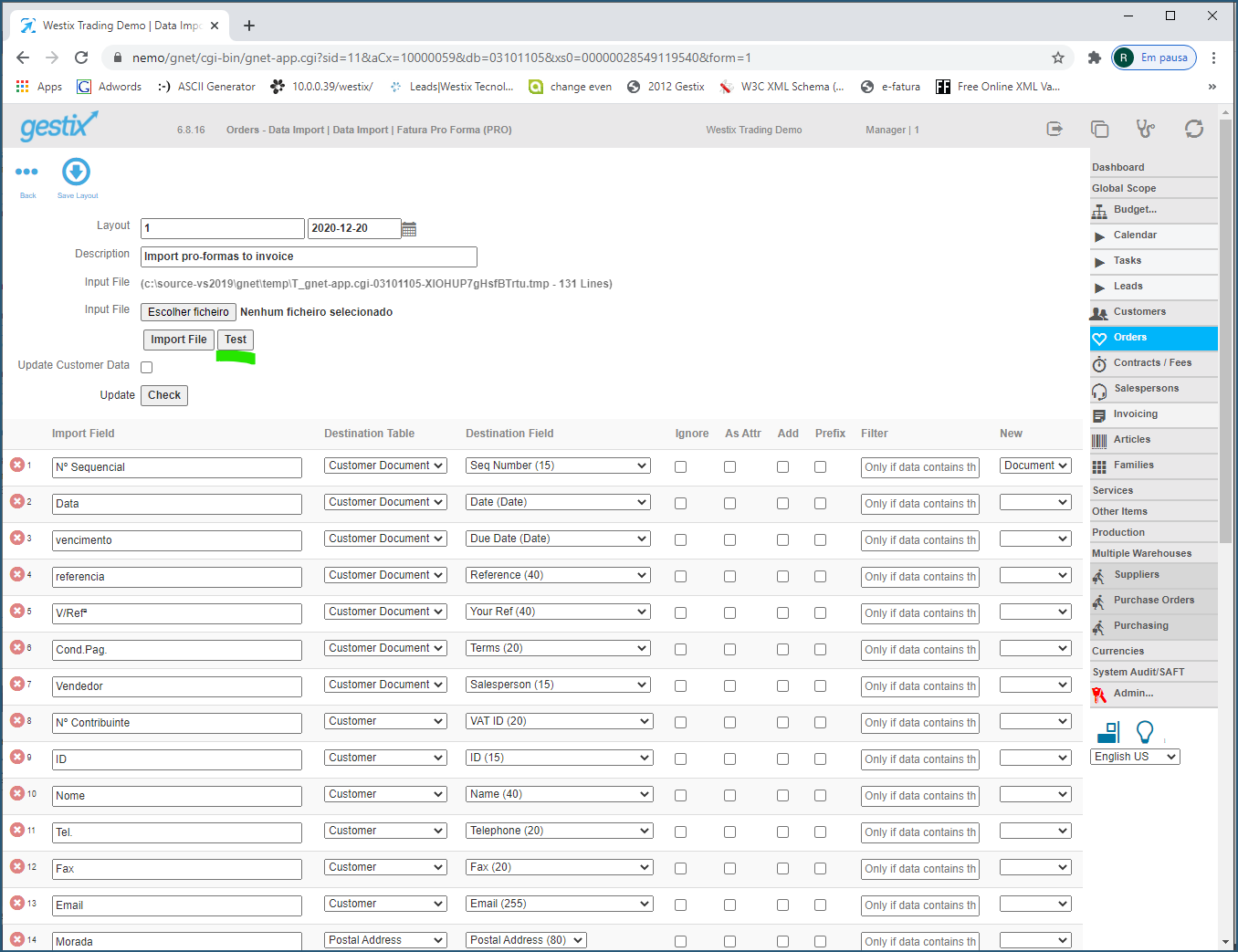Click the computer screen icon in sidebar

(1108, 732)
